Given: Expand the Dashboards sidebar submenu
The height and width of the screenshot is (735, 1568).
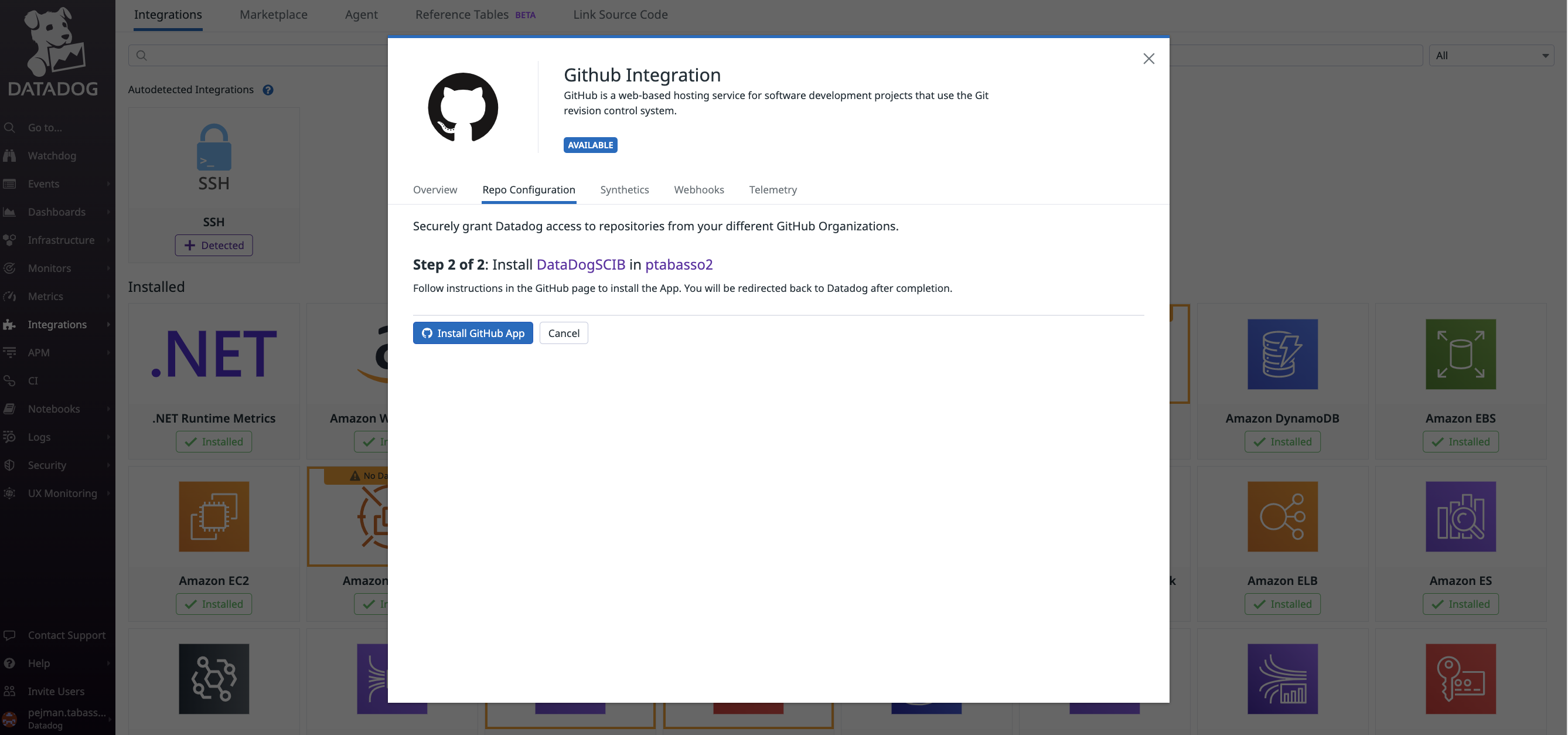Looking at the screenshot, I should pos(108,212).
